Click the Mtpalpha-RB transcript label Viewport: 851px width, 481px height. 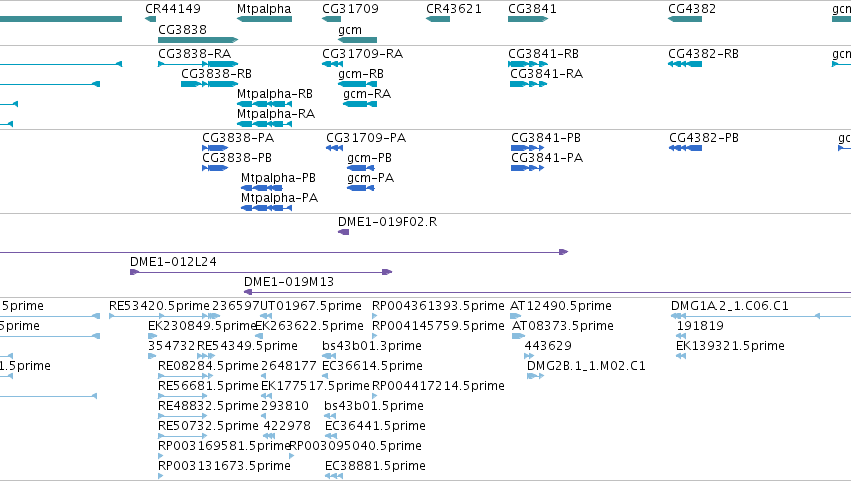pos(275,94)
